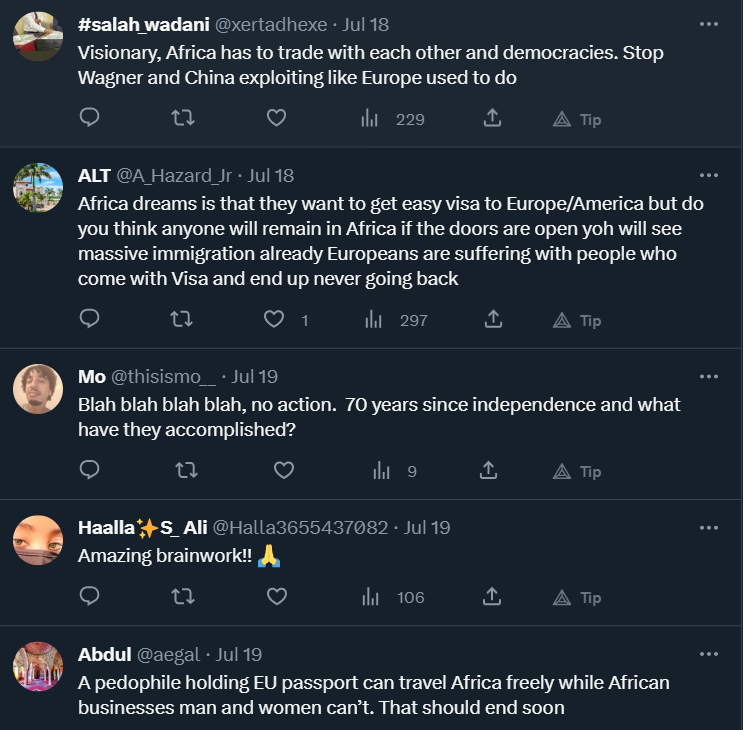
Task: View analytics showing 229 views
Action: 392,119
